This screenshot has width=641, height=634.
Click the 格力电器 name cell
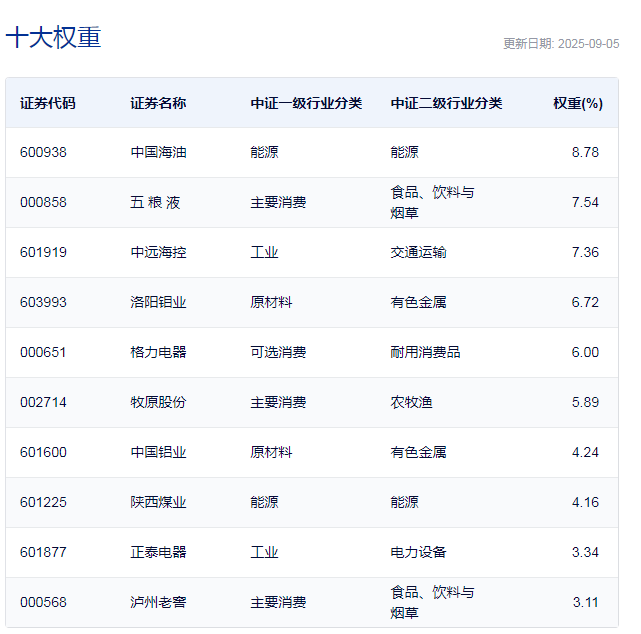click(158, 352)
